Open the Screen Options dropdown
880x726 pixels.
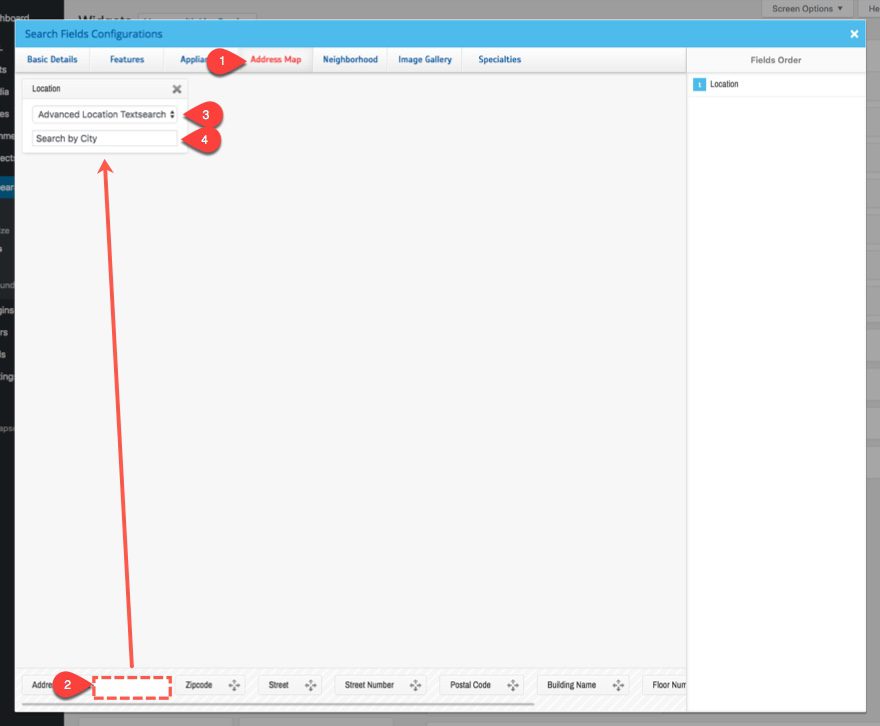[806, 8]
